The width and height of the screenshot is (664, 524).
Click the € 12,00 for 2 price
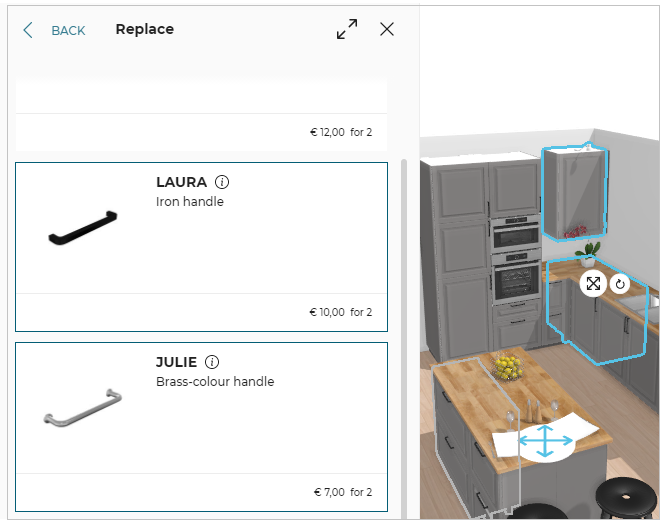pyautogui.click(x=341, y=132)
